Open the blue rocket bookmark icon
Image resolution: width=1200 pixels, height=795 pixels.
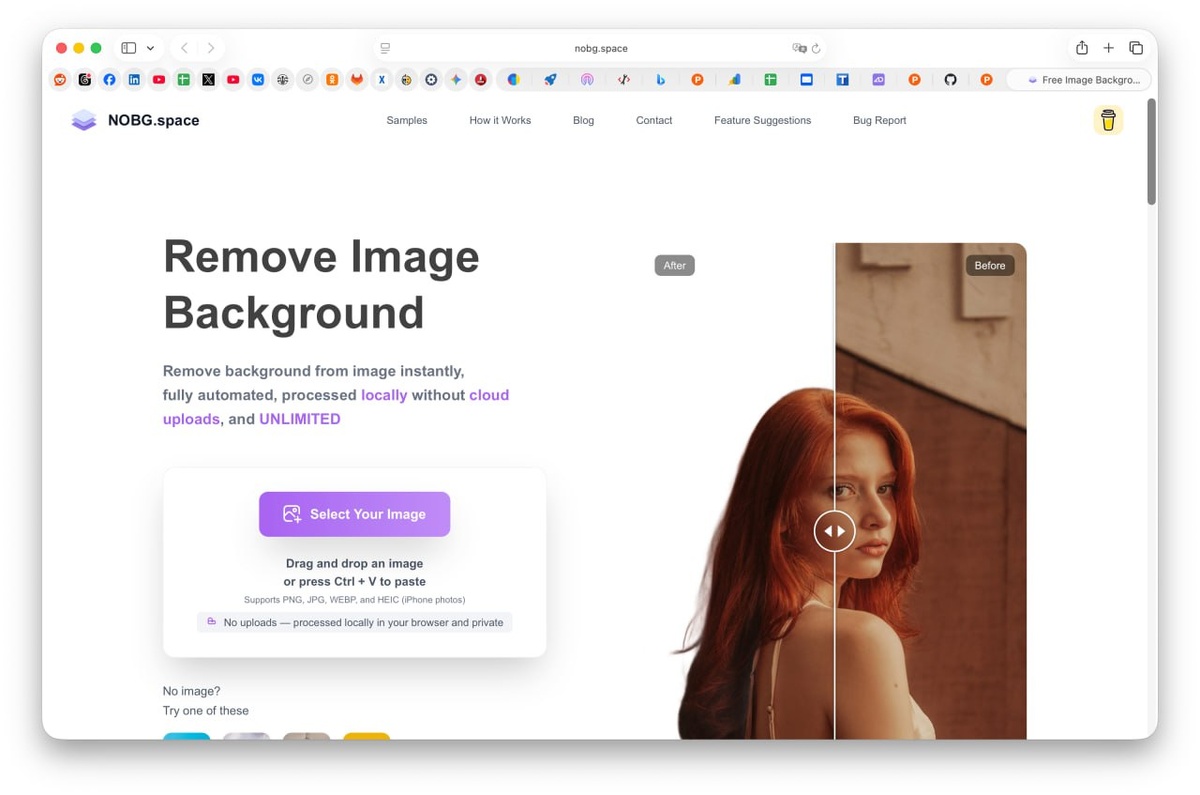550,79
